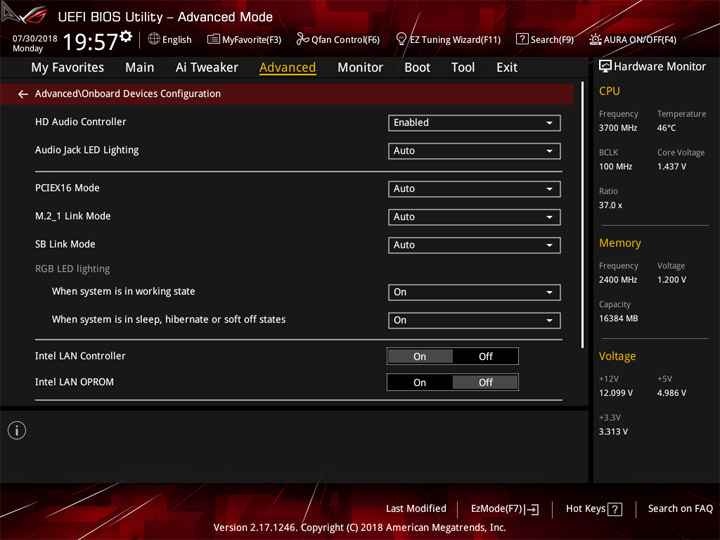This screenshot has width=720, height=540.
Task: Click the Search(F9) question mark icon
Action: pos(522,39)
